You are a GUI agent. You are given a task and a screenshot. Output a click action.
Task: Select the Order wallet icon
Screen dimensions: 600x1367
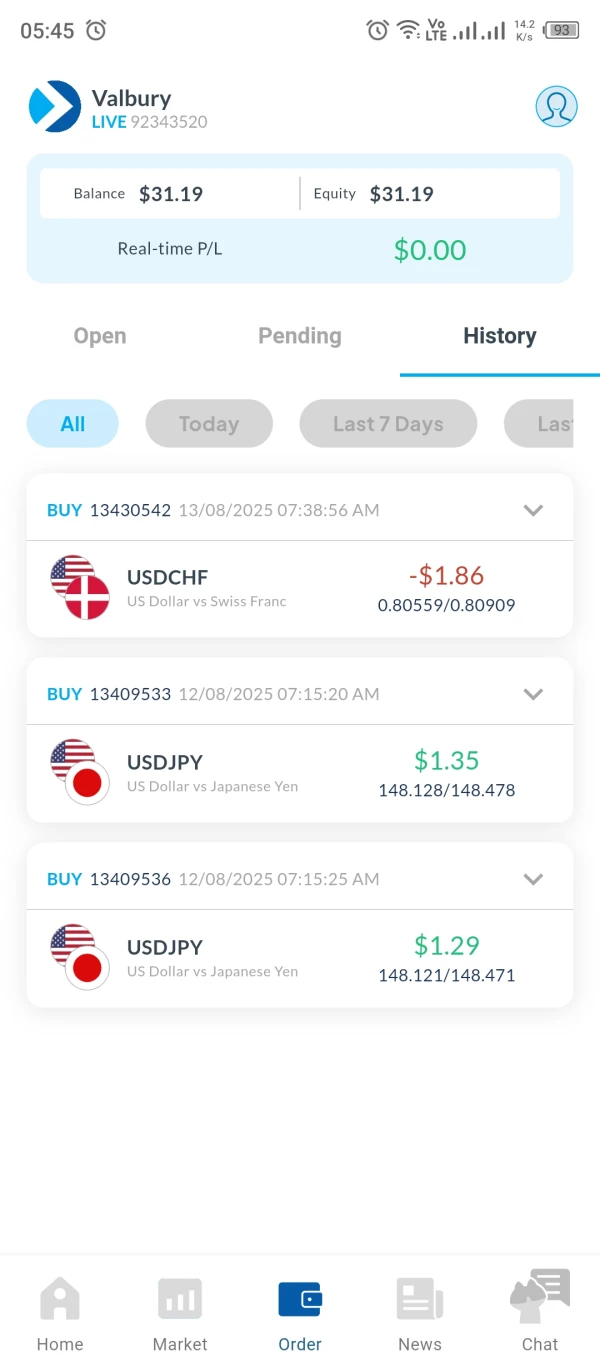coord(300,1300)
